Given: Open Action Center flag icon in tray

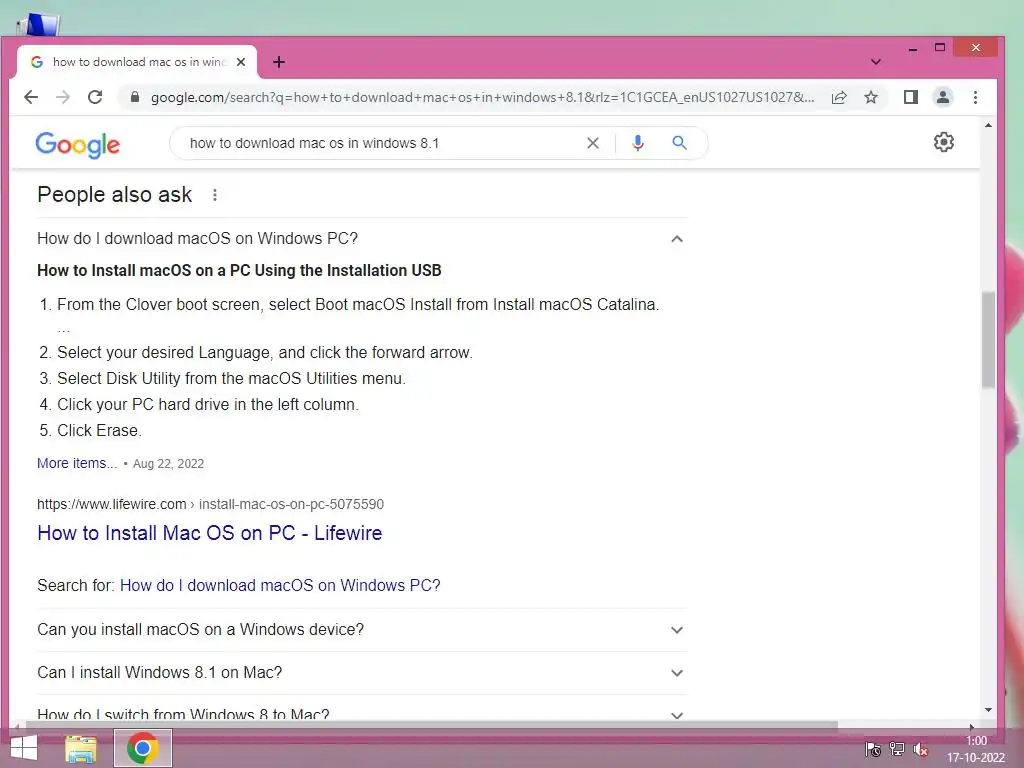Looking at the screenshot, I should [872, 749].
